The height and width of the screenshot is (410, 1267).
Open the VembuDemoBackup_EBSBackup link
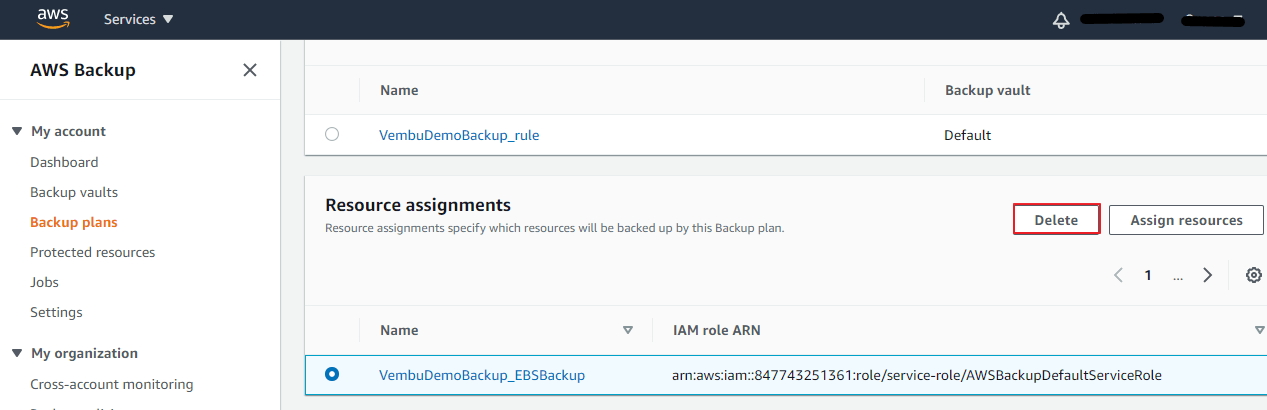482,375
